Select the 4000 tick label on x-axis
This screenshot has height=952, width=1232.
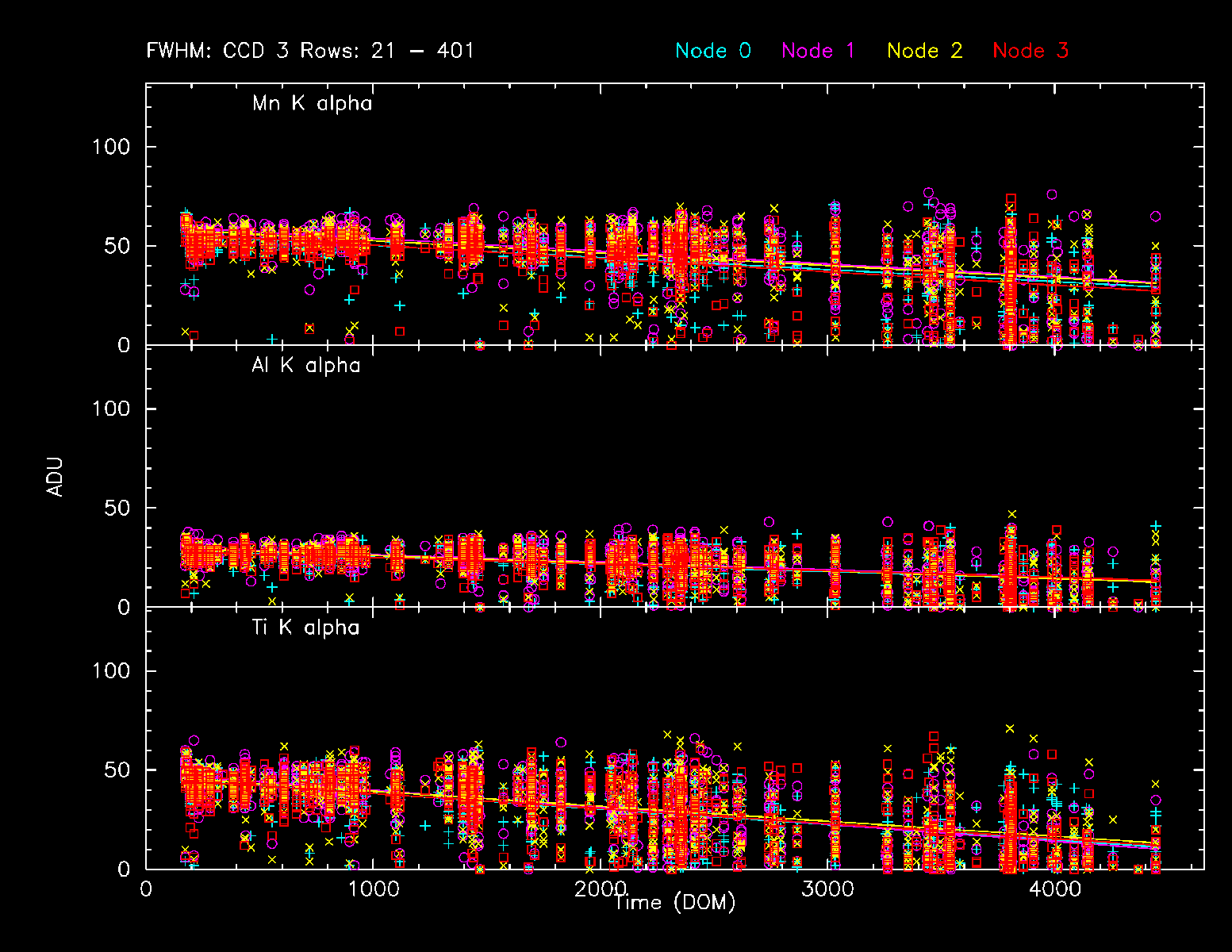1054,889
